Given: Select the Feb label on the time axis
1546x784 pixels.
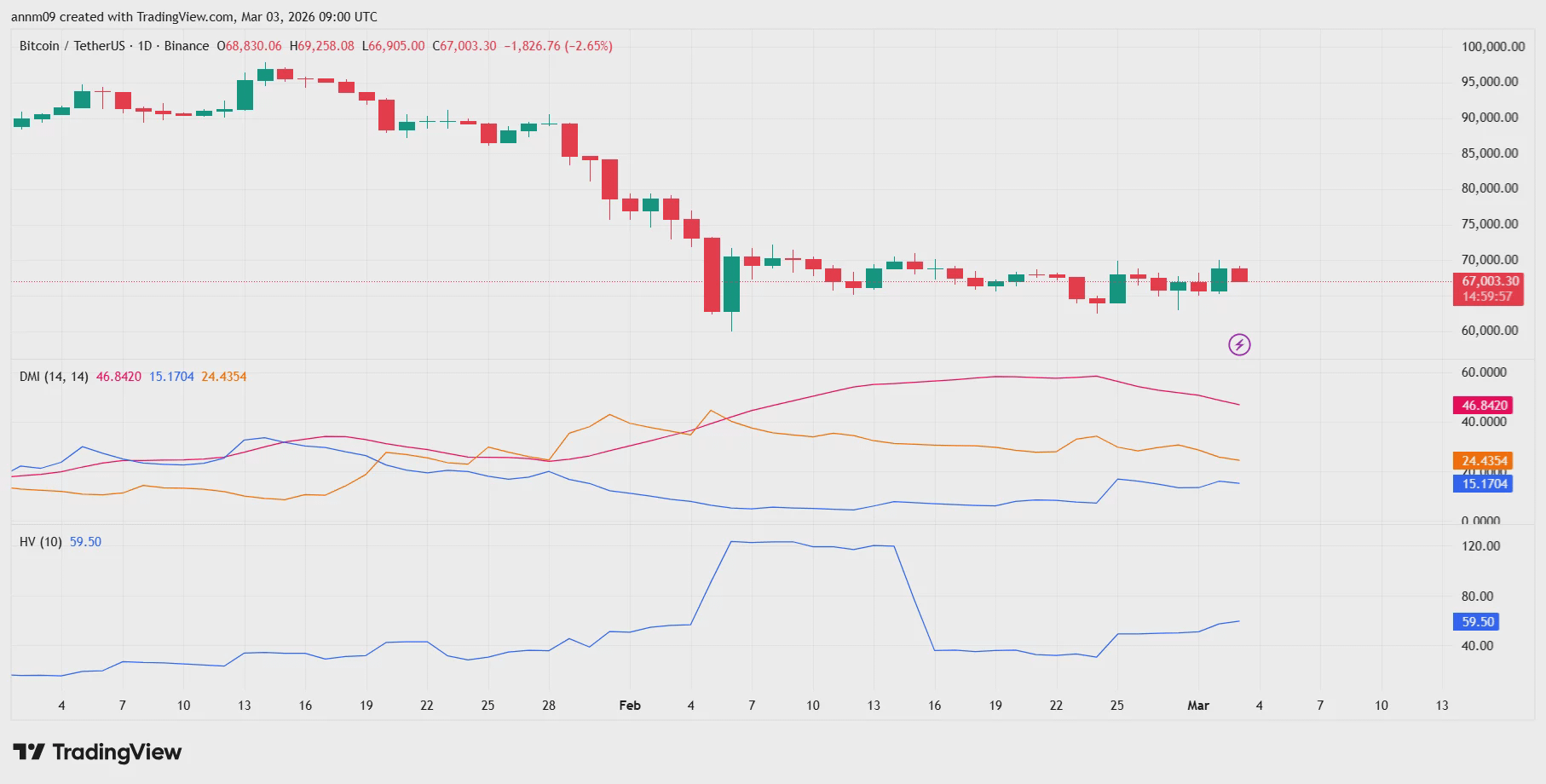Looking at the screenshot, I should [x=629, y=706].
